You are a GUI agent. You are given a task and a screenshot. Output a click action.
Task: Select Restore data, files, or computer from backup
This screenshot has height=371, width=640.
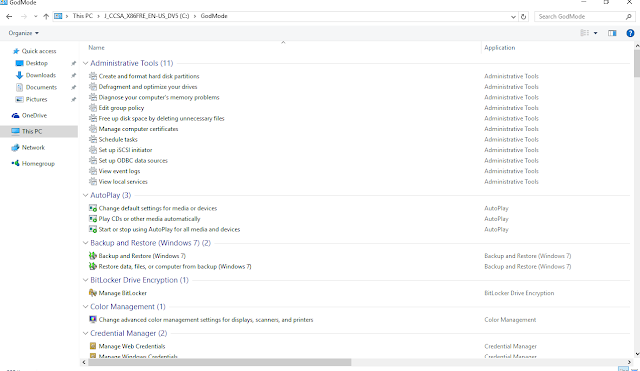[x=175, y=267]
